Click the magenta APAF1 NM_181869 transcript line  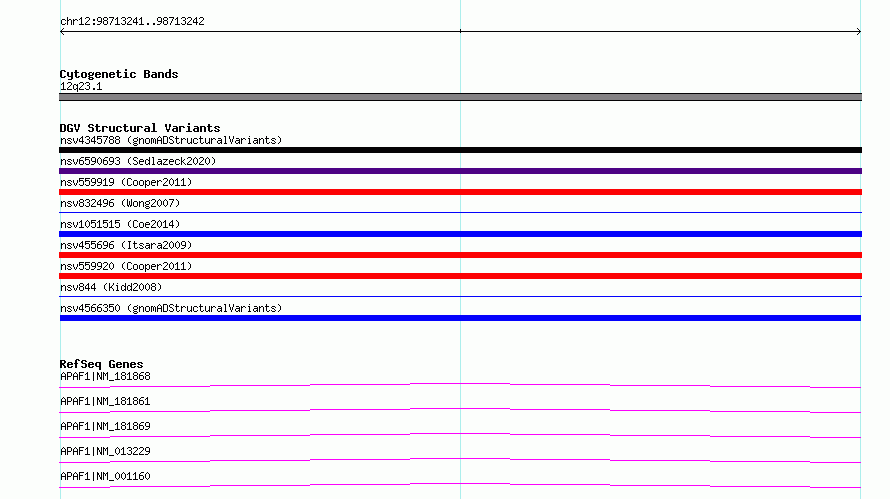tap(460, 435)
